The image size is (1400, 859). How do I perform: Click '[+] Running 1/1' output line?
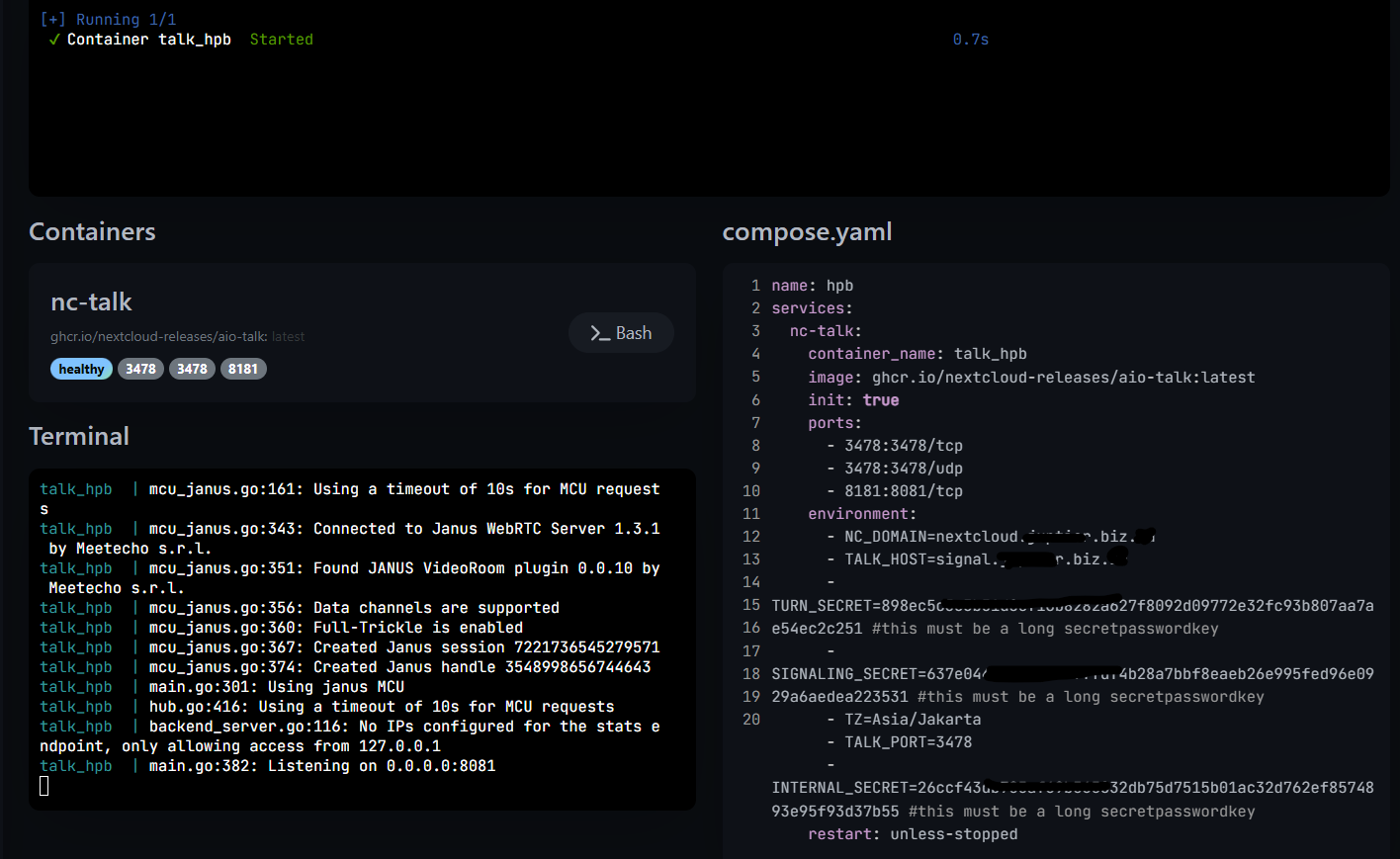pos(108,20)
